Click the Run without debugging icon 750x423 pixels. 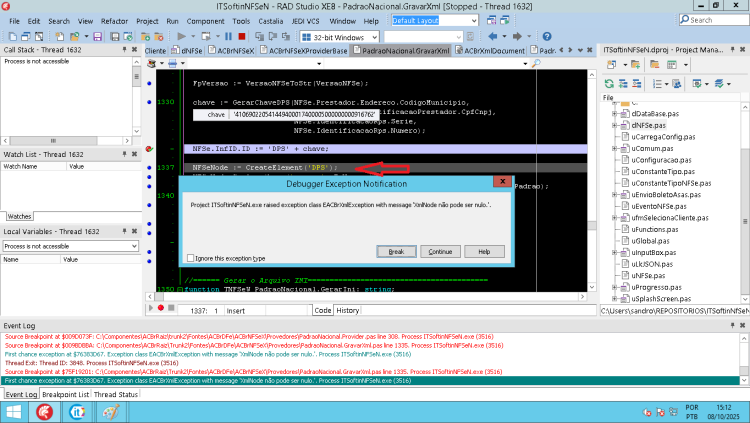pyautogui.click(x=206, y=36)
